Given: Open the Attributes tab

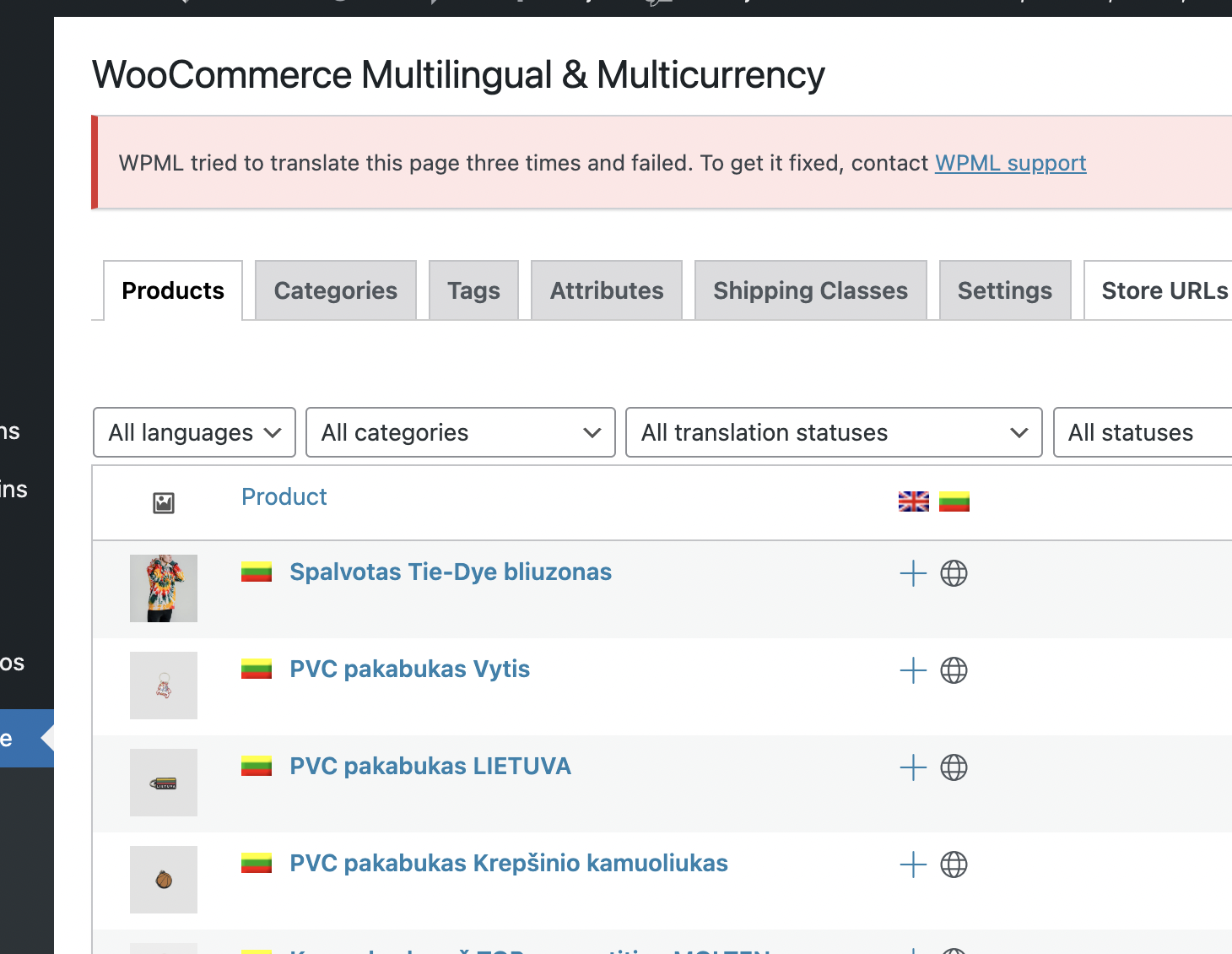Looking at the screenshot, I should [607, 290].
